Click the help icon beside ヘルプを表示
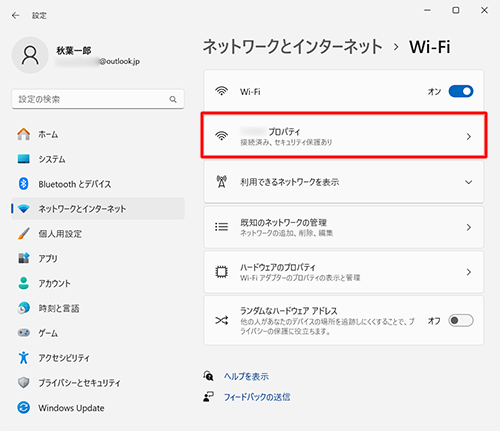Viewport: 500px width, 431px height. point(209,376)
